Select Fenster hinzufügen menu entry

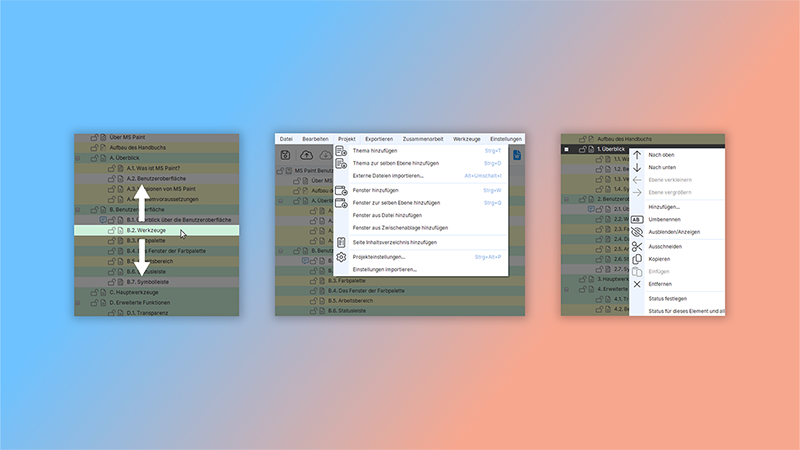pyautogui.click(x=376, y=189)
